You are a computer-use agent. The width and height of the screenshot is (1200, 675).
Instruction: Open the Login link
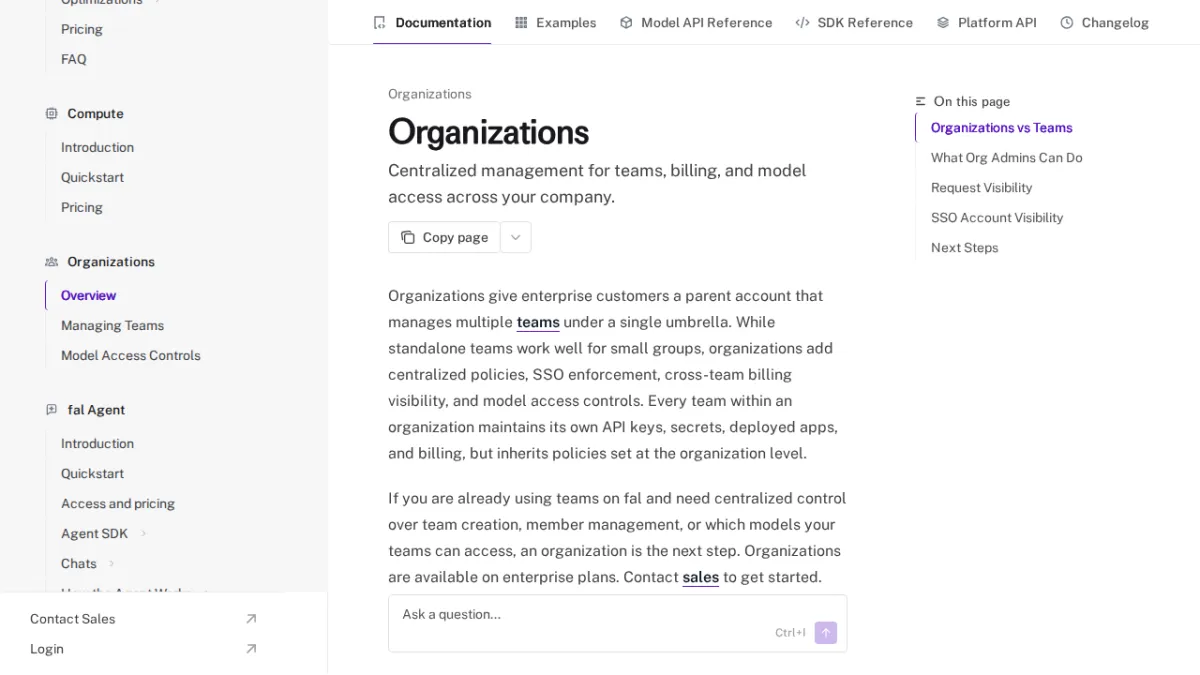pyautogui.click(x=144, y=649)
